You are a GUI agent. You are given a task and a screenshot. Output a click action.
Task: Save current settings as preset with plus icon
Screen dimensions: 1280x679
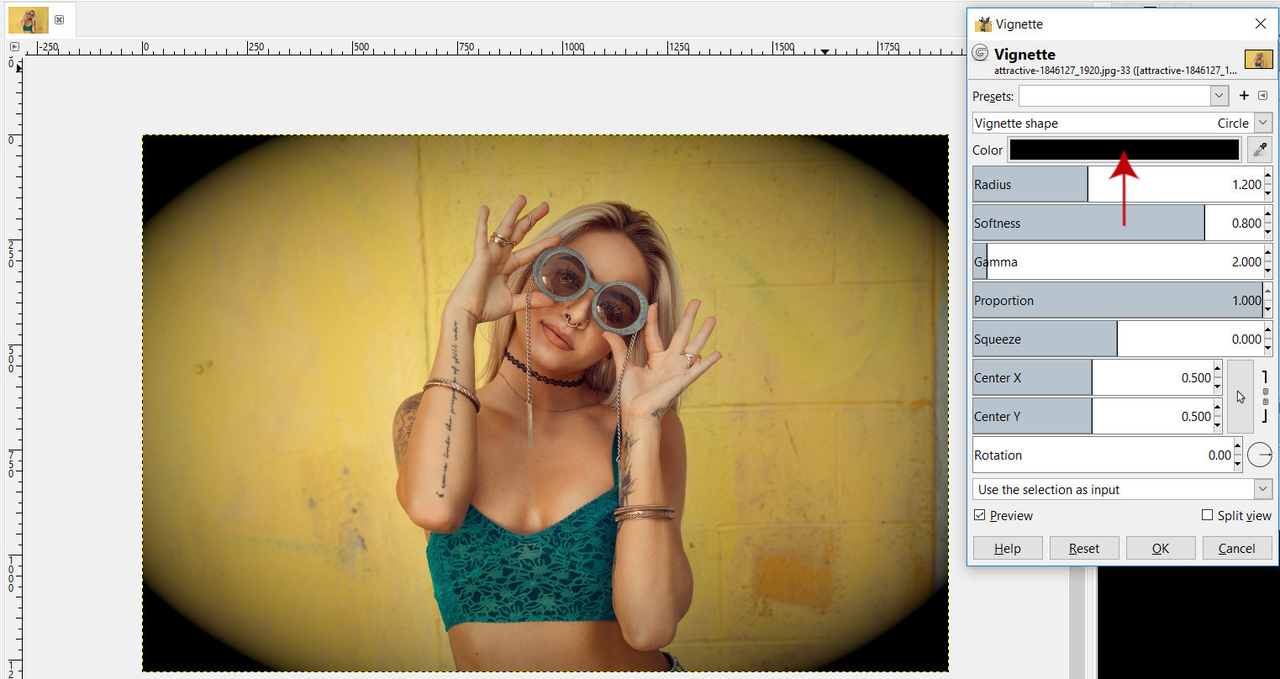point(1244,96)
